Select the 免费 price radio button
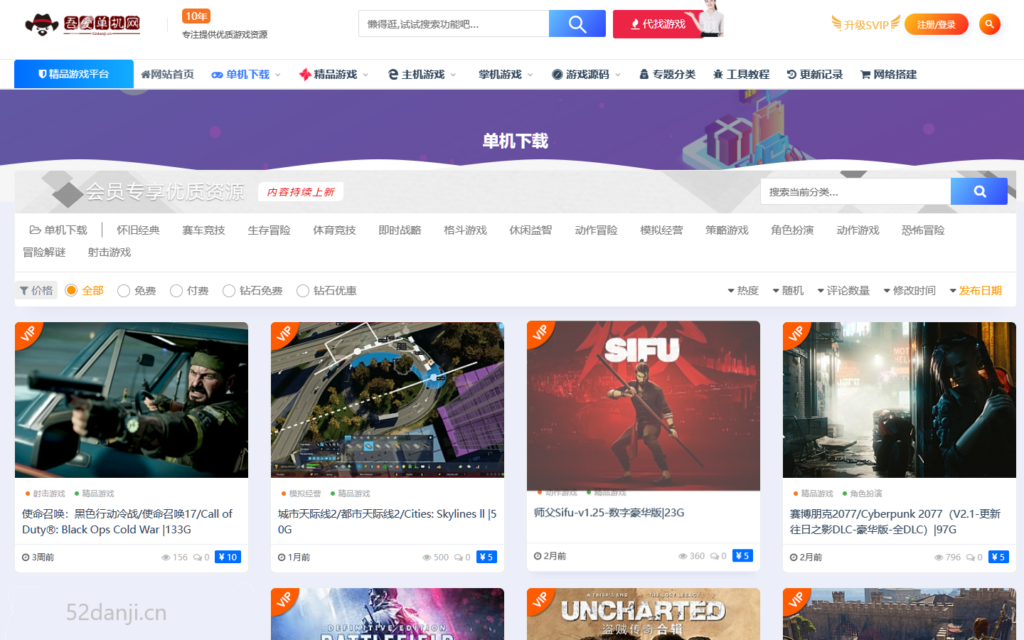The image size is (1024, 640). (123, 291)
